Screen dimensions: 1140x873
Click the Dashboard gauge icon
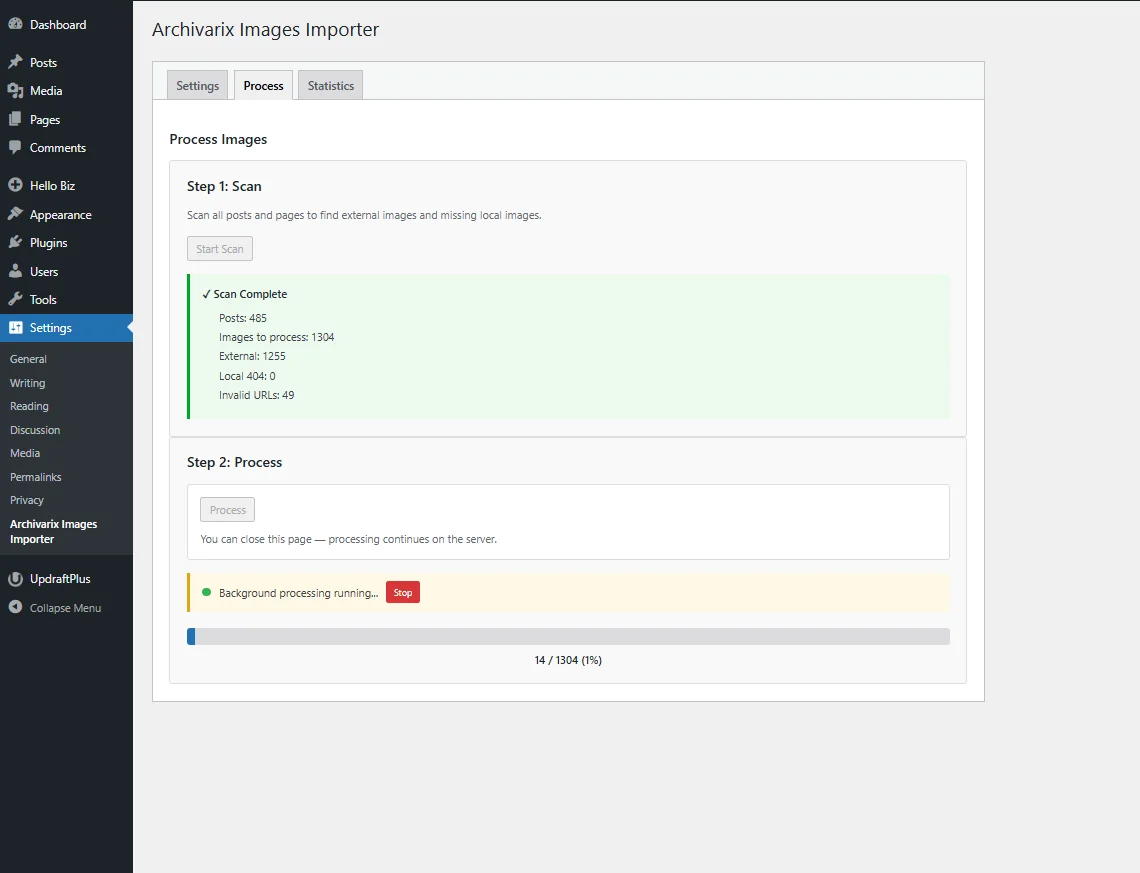(x=15, y=24)
